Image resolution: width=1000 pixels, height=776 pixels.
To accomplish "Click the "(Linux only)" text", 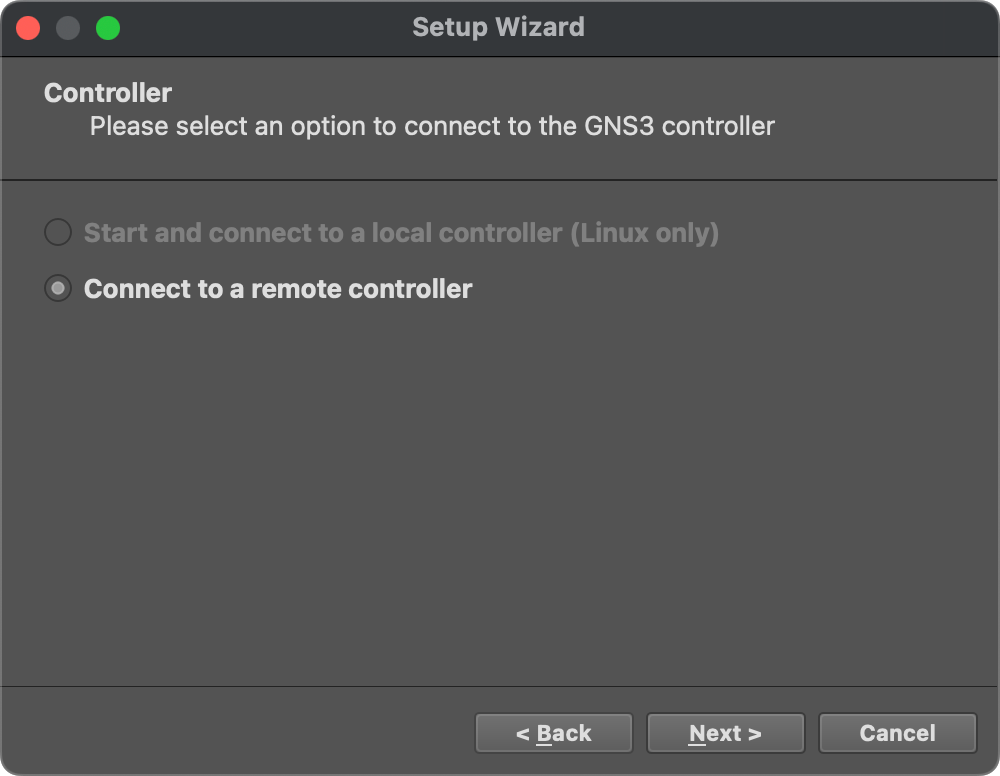I will click(x=644, y=233).
